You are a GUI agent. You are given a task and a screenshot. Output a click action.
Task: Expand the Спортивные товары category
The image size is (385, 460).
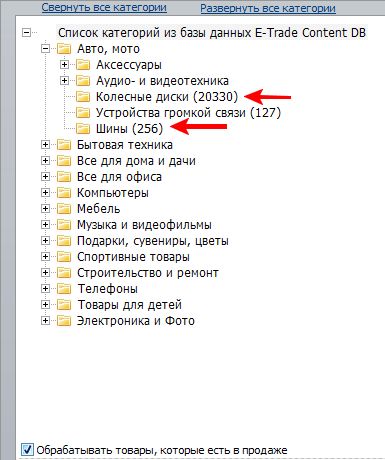pyautogui.click(x=45, y=257)
